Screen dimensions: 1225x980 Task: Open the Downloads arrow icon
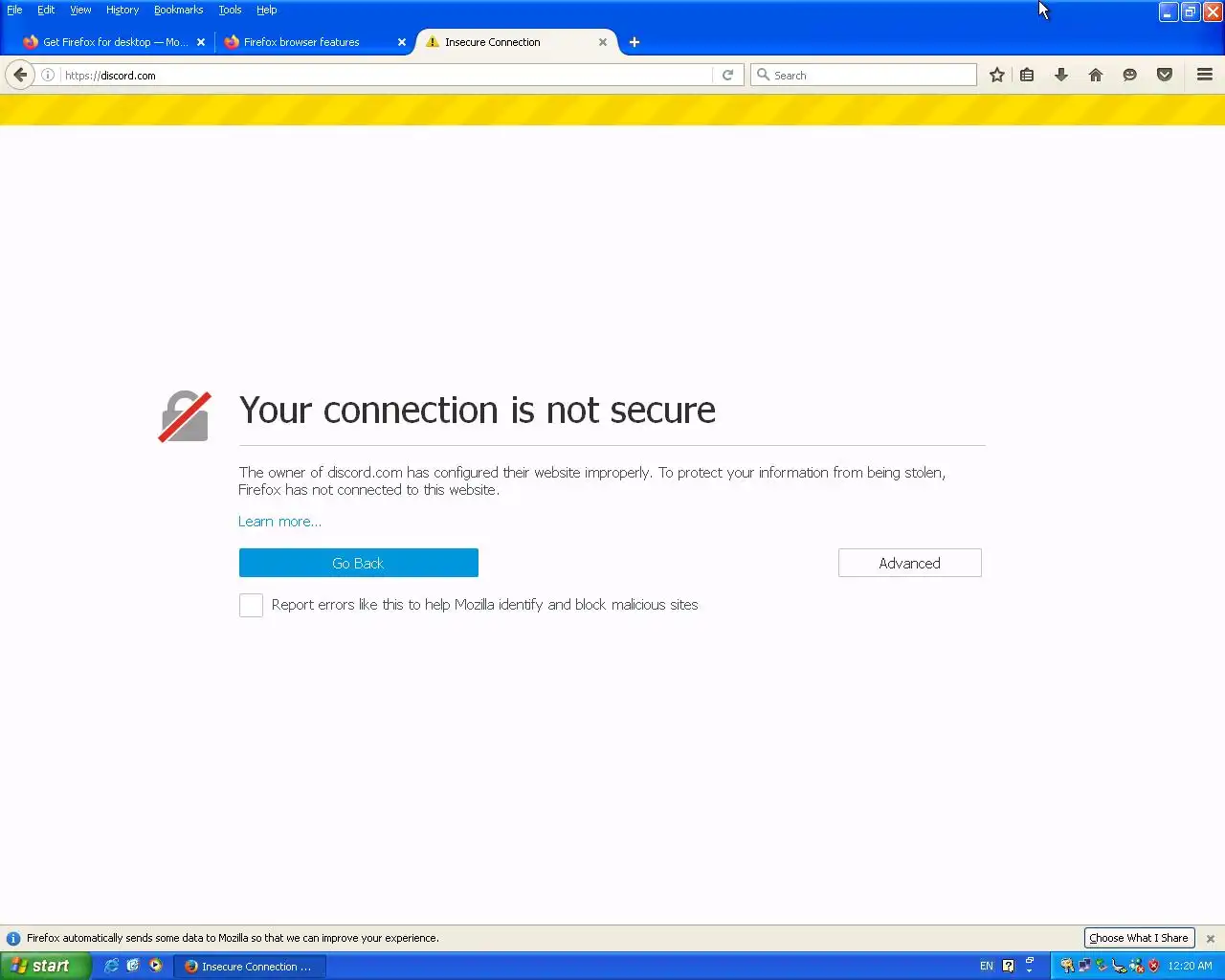[x=1061, y=75]
